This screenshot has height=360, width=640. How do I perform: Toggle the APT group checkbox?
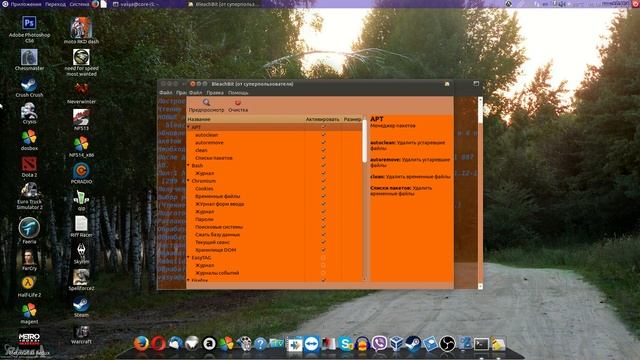(x=323, y=127)
